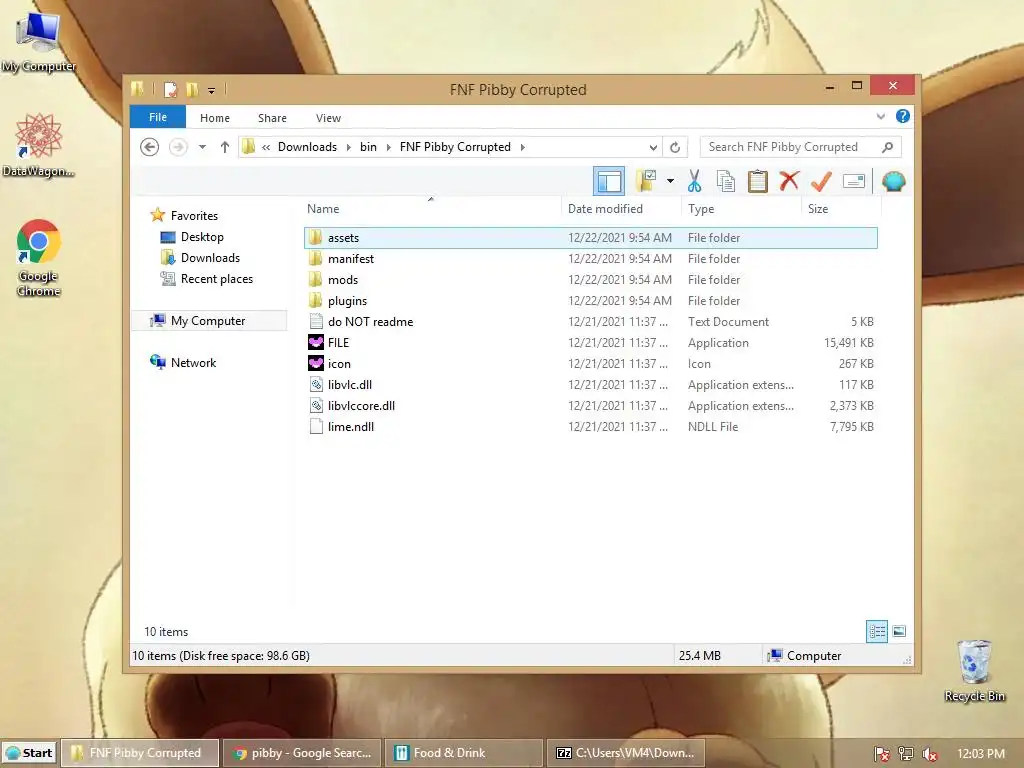
Task: Select My Computer in navigation pane
Action: (x=209, y=321)
